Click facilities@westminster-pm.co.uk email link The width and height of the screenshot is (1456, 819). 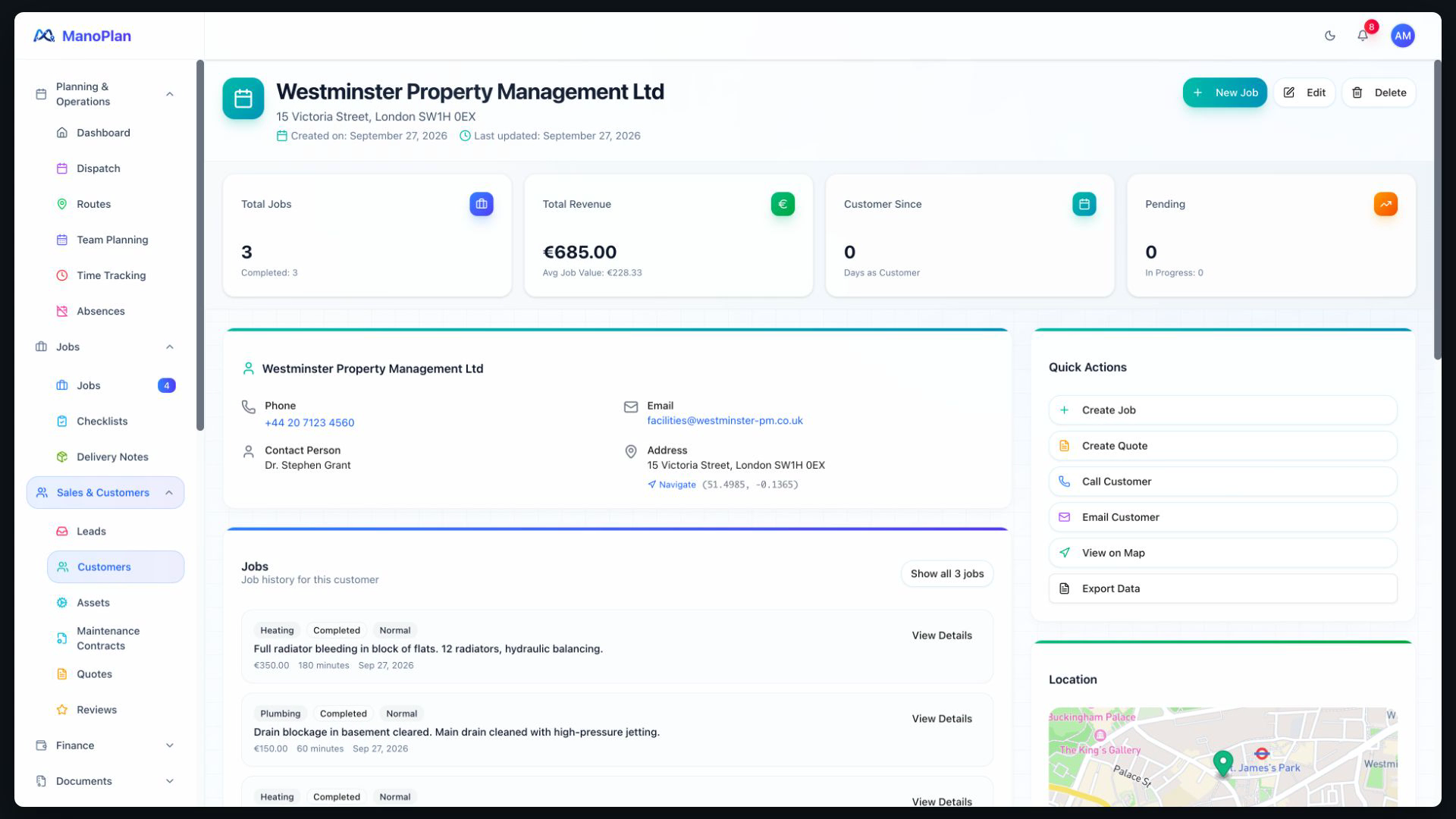[x=725, y=421]
